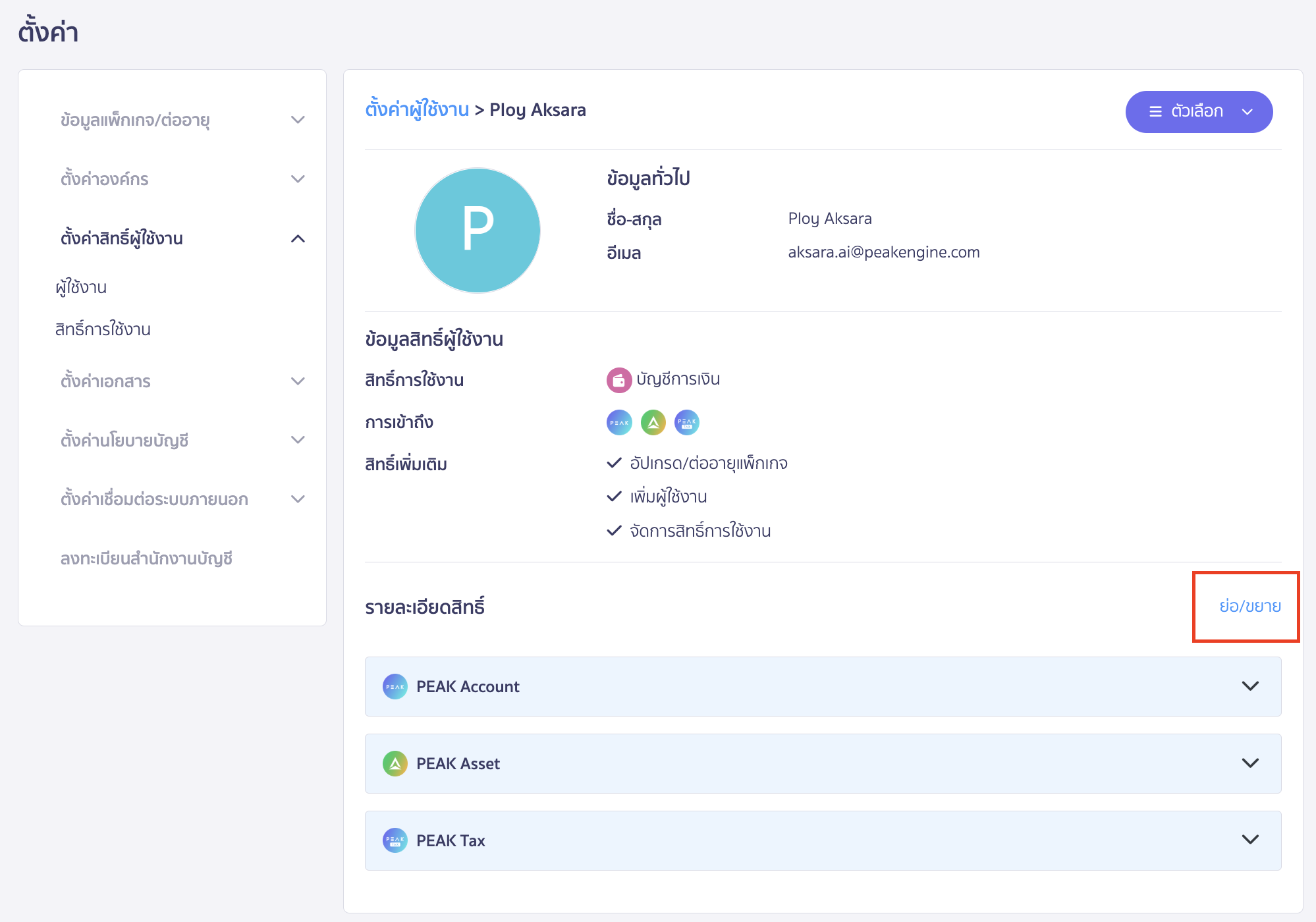Click the PEAK Account icon in รายละเอียดสิทธิ์

click(395, 686)
